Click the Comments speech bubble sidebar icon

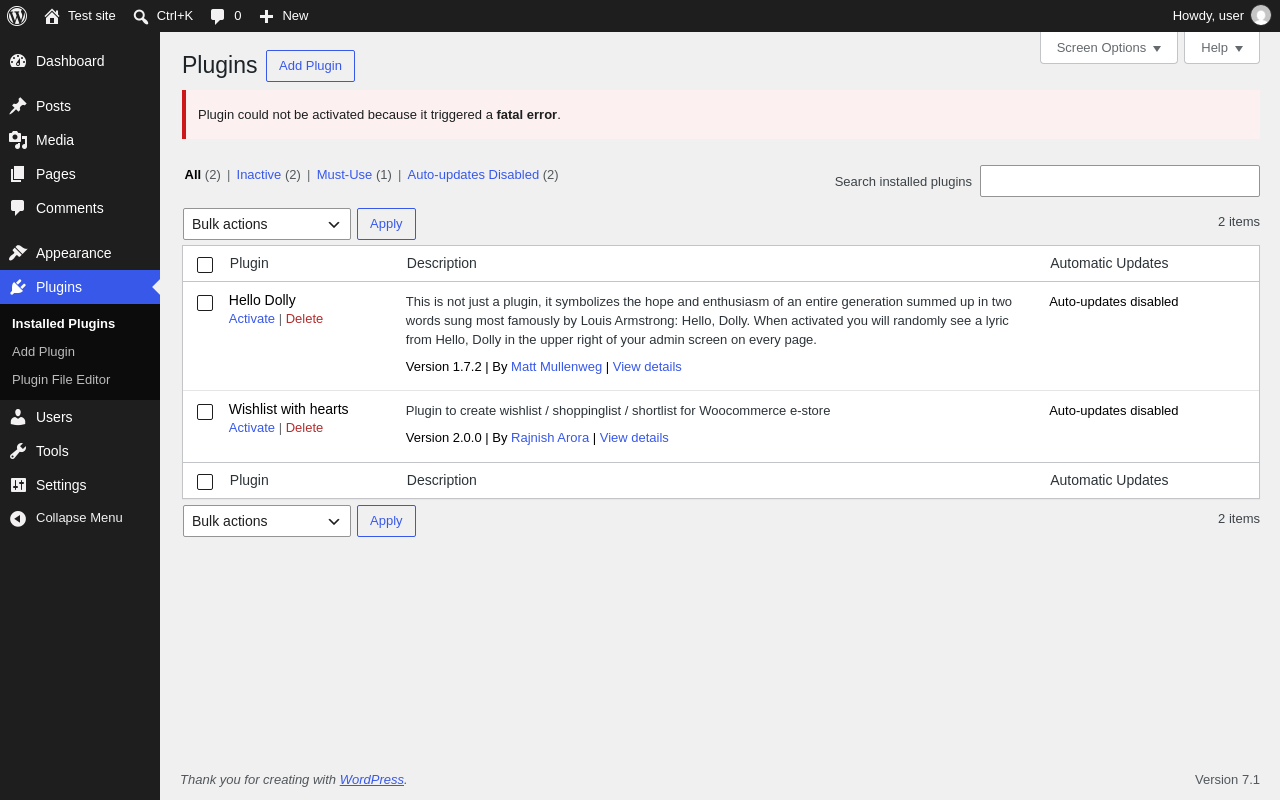18,208
